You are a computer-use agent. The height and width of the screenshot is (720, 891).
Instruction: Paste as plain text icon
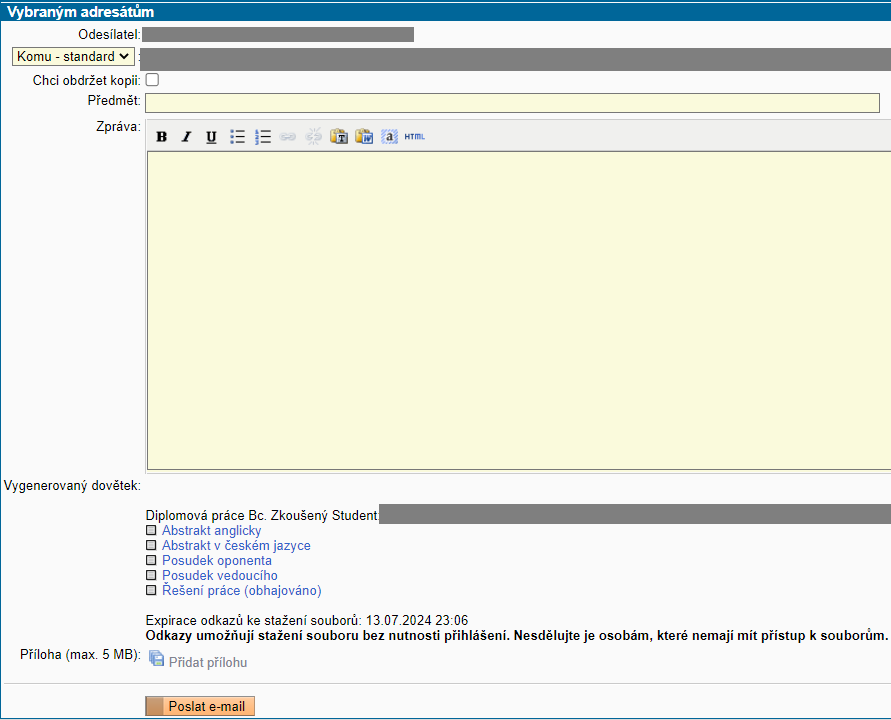point(339,137)
